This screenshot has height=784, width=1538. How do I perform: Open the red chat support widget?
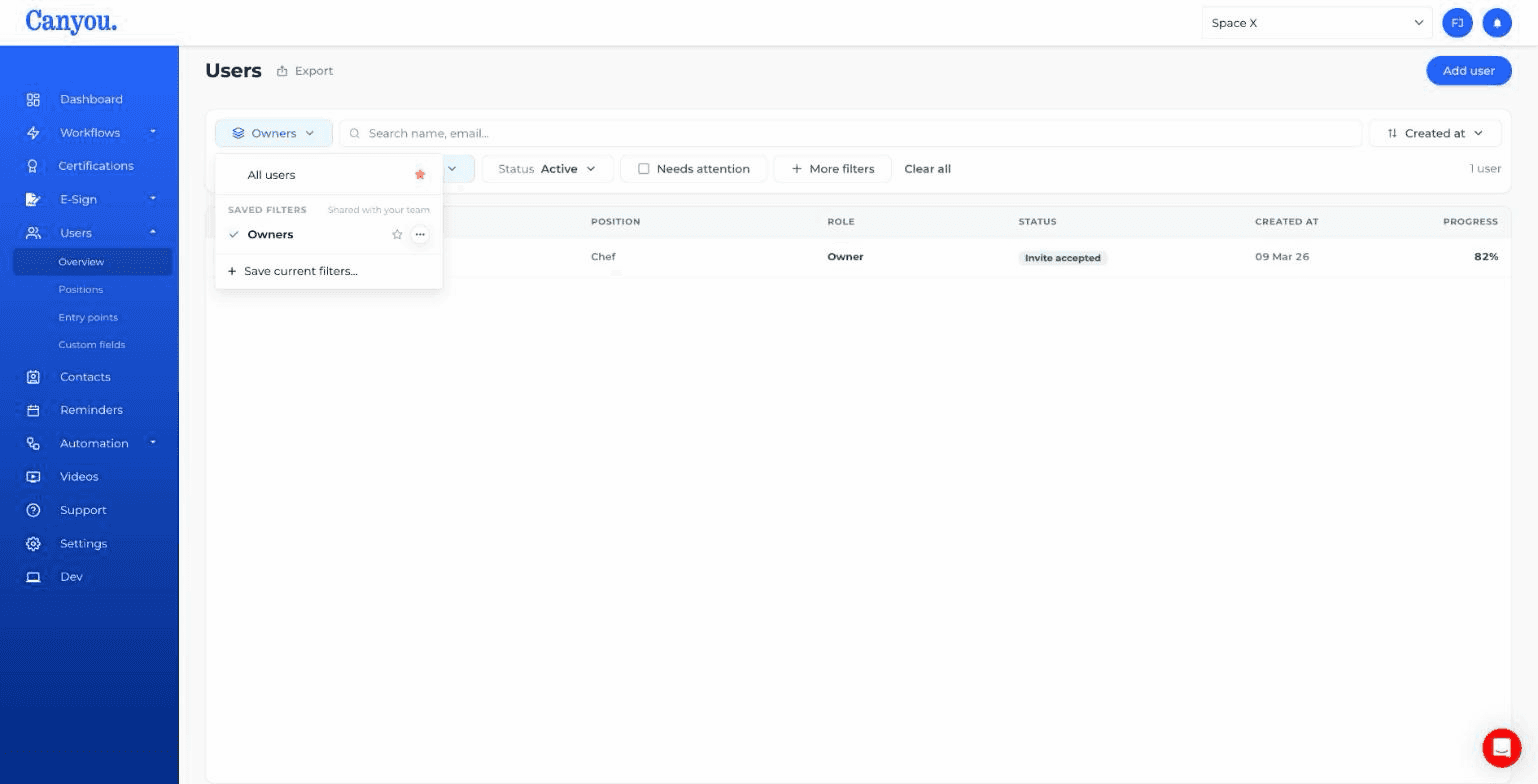1501,747
